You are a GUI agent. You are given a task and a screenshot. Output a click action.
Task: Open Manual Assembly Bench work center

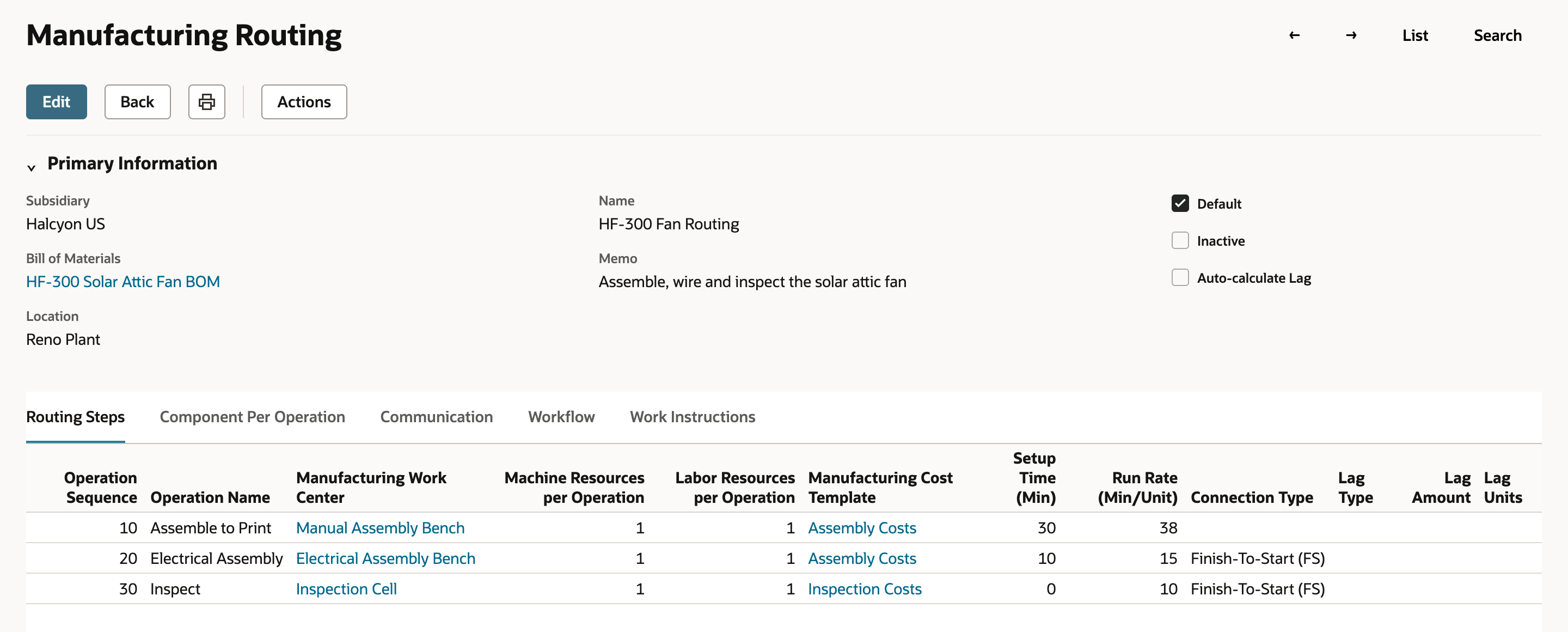point(381,528)
